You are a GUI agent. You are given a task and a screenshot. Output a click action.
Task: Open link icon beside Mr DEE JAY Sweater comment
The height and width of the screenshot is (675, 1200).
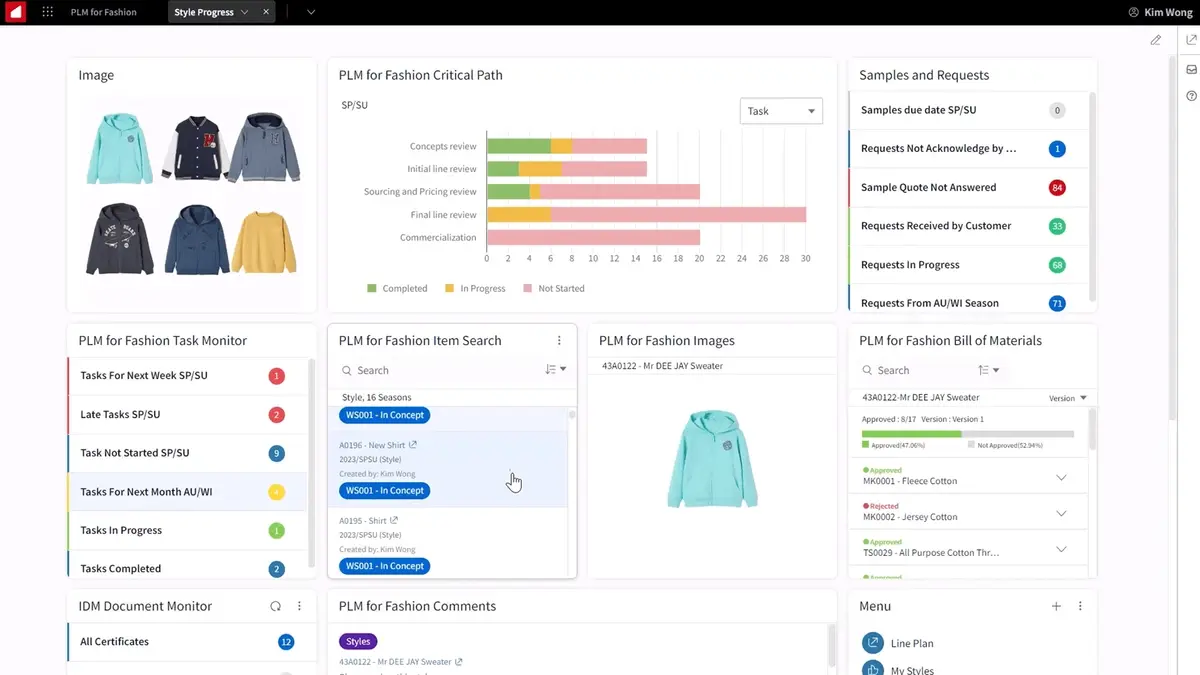tap(459, 662)
